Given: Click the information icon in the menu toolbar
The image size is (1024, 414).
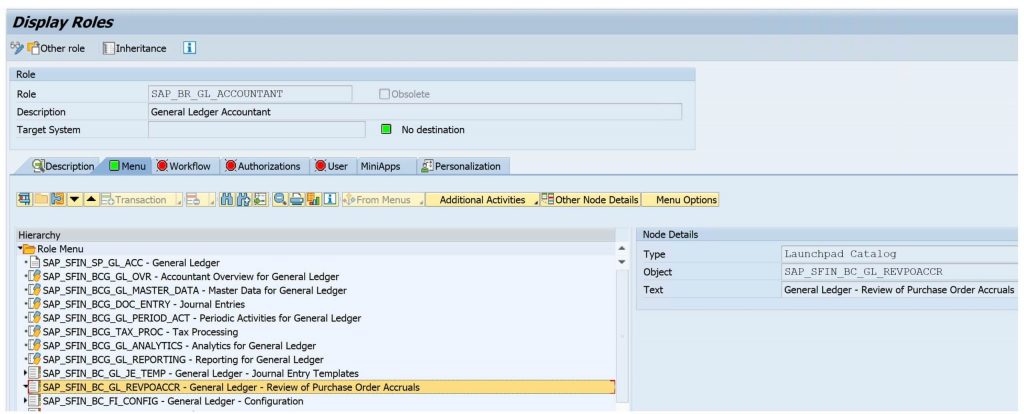Looking at the screenshot, I should [x=330, y=200].
